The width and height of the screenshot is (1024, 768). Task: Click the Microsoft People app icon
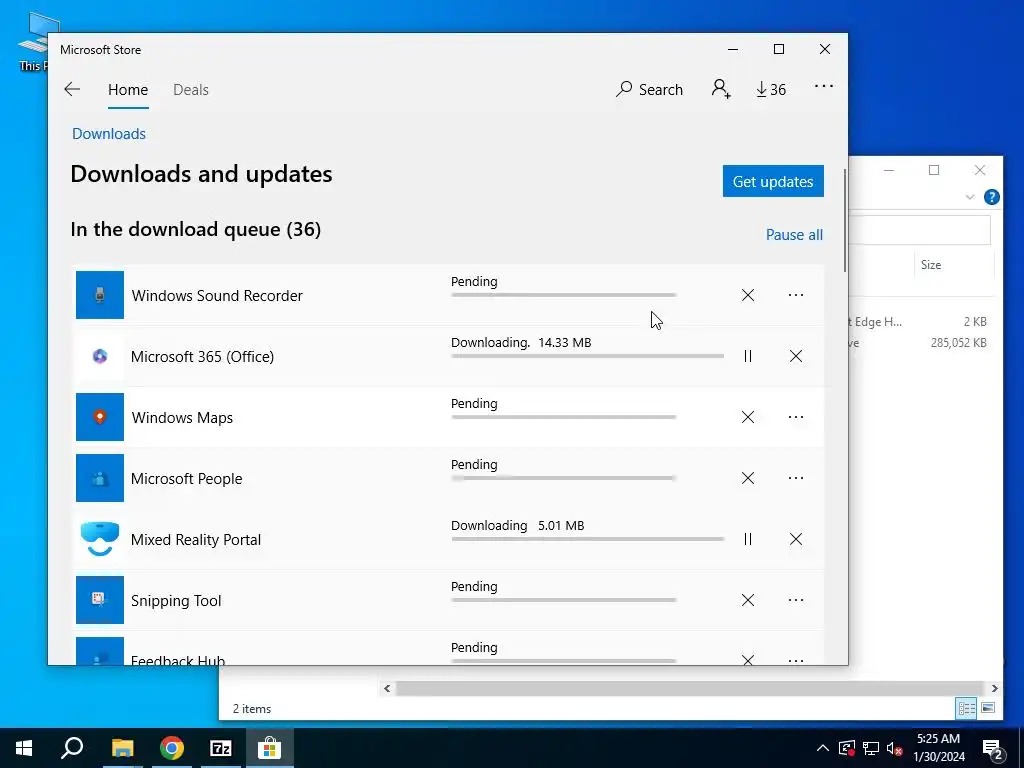click(100, 478)
